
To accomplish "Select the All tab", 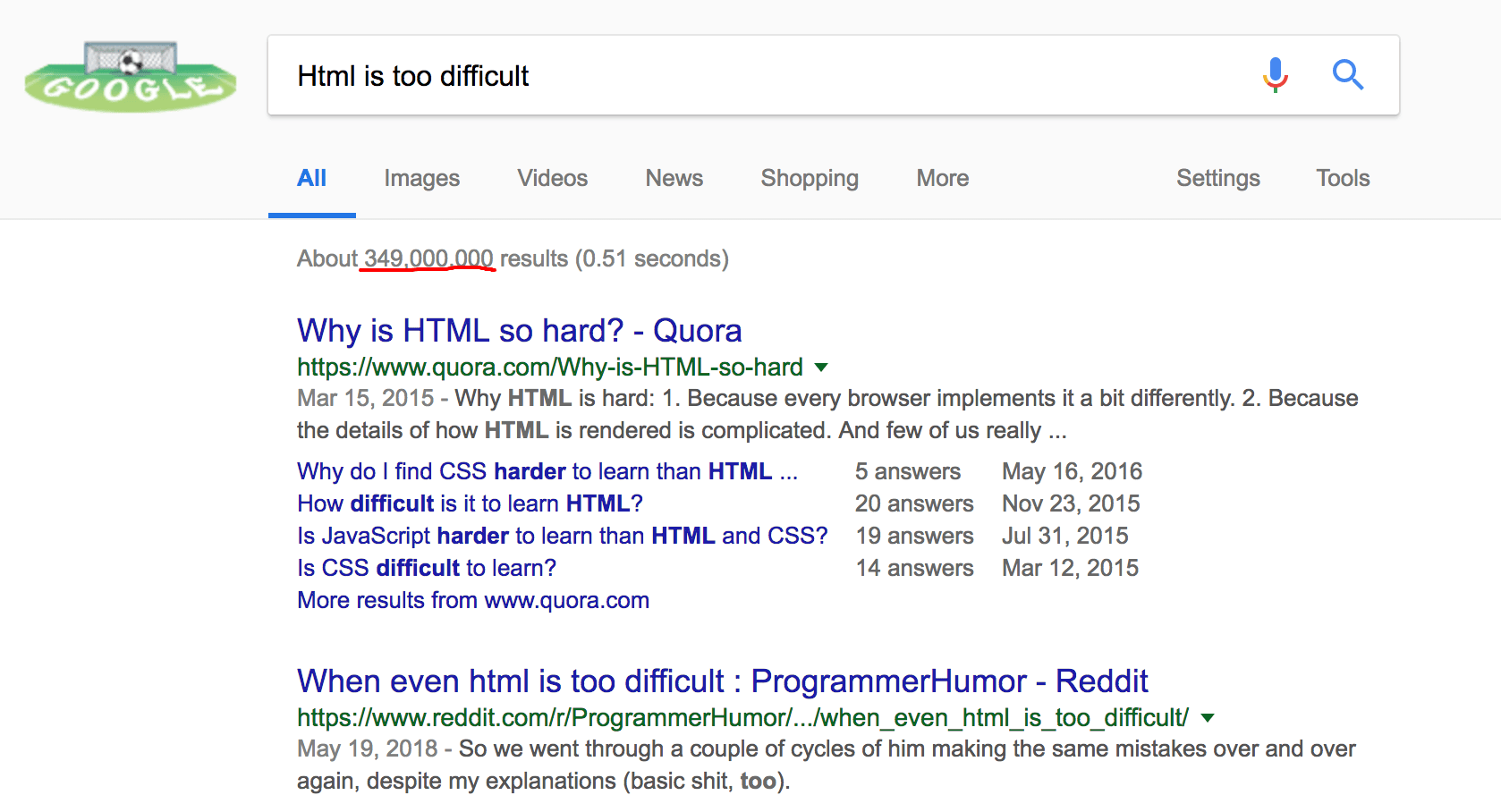I will [311, 178].
